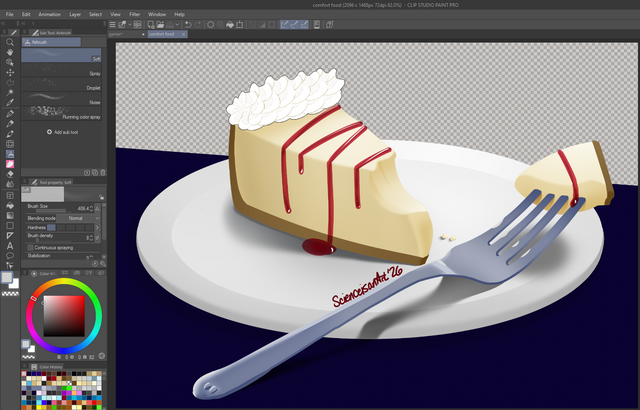Click the Open file folder icon

point(160,24)
